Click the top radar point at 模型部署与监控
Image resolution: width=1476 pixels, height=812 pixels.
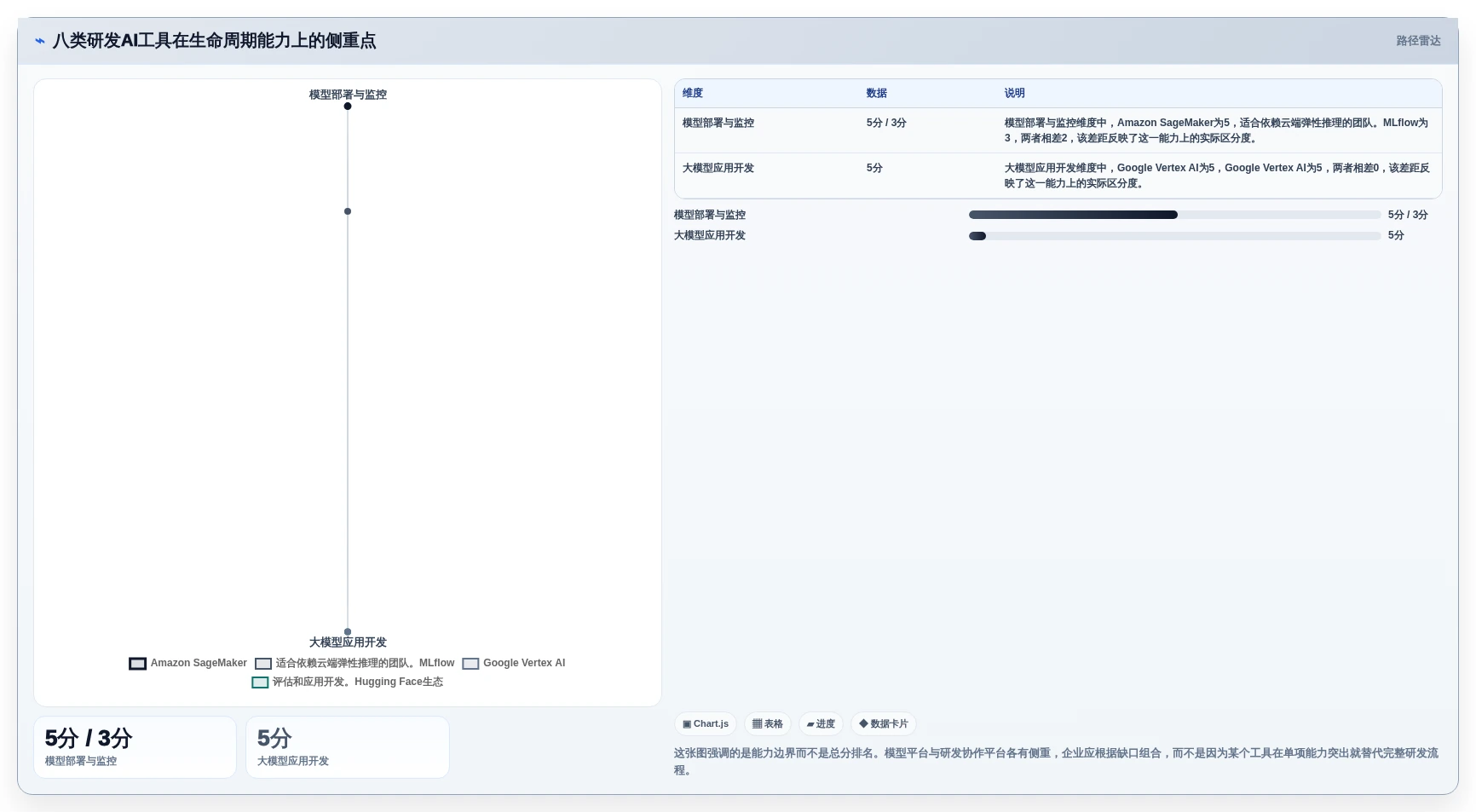[x=348, y=107]
